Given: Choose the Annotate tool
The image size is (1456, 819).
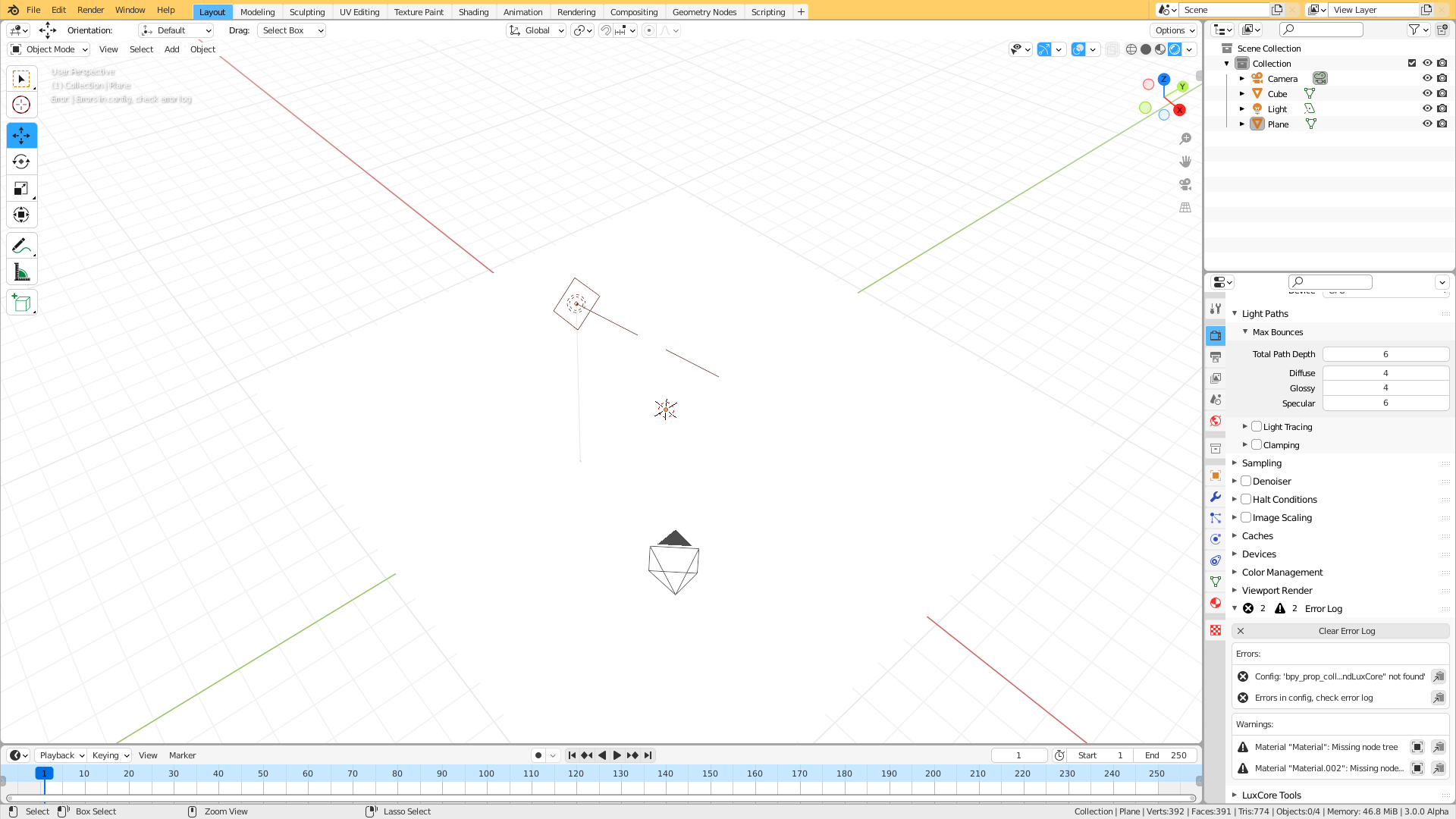Looking at the screenshot, I should pyautogui.click(x=21, y=246).
